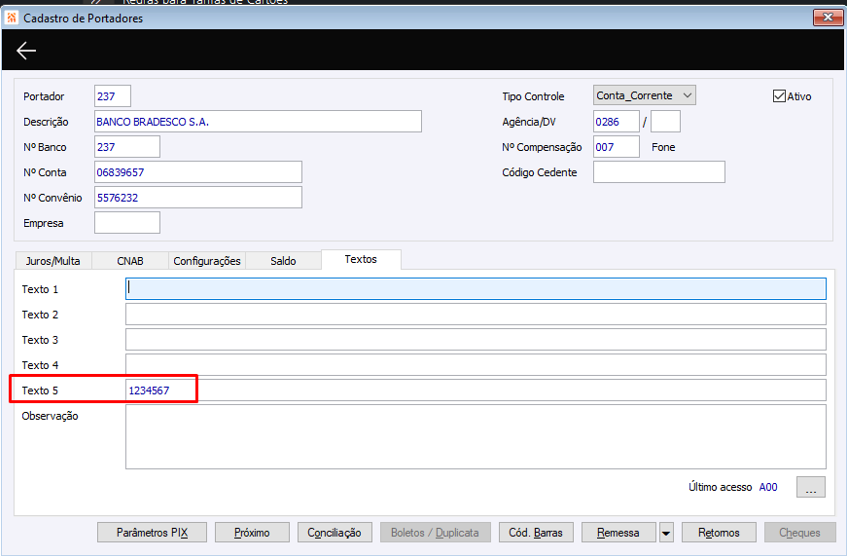Click the DV box after the slash
847x556 pixels.
pos(666,122)
